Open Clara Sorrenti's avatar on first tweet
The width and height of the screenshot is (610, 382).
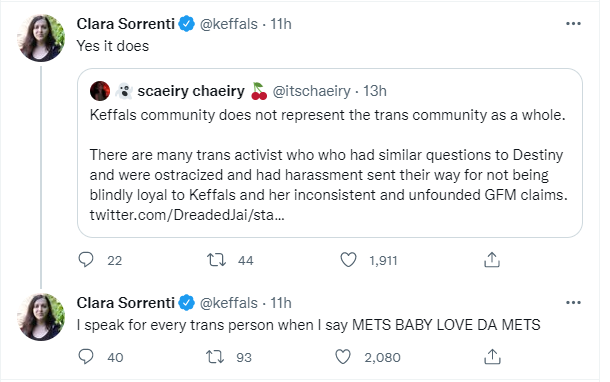point(41,38)
